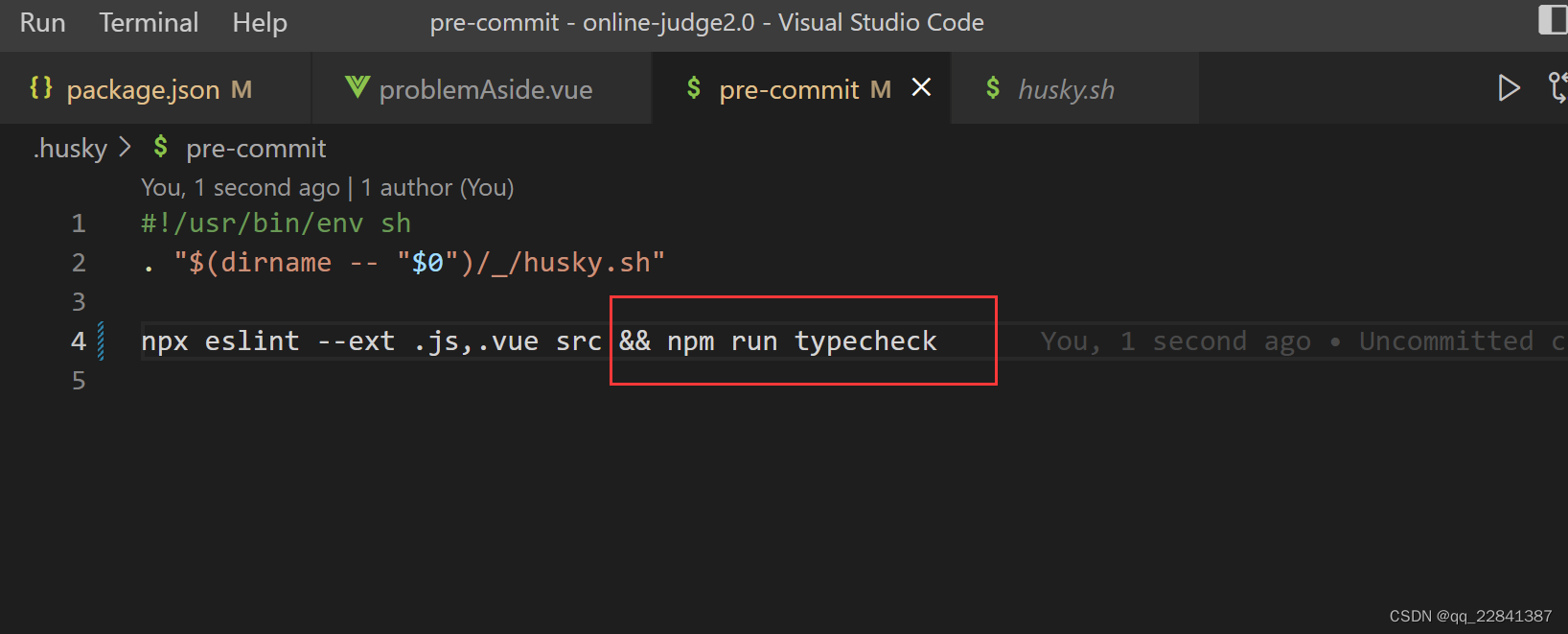Switch to the husky.sh tab
Image resolution: width=1568 pixels, height=634 pixels.
tap(1066, 89)
